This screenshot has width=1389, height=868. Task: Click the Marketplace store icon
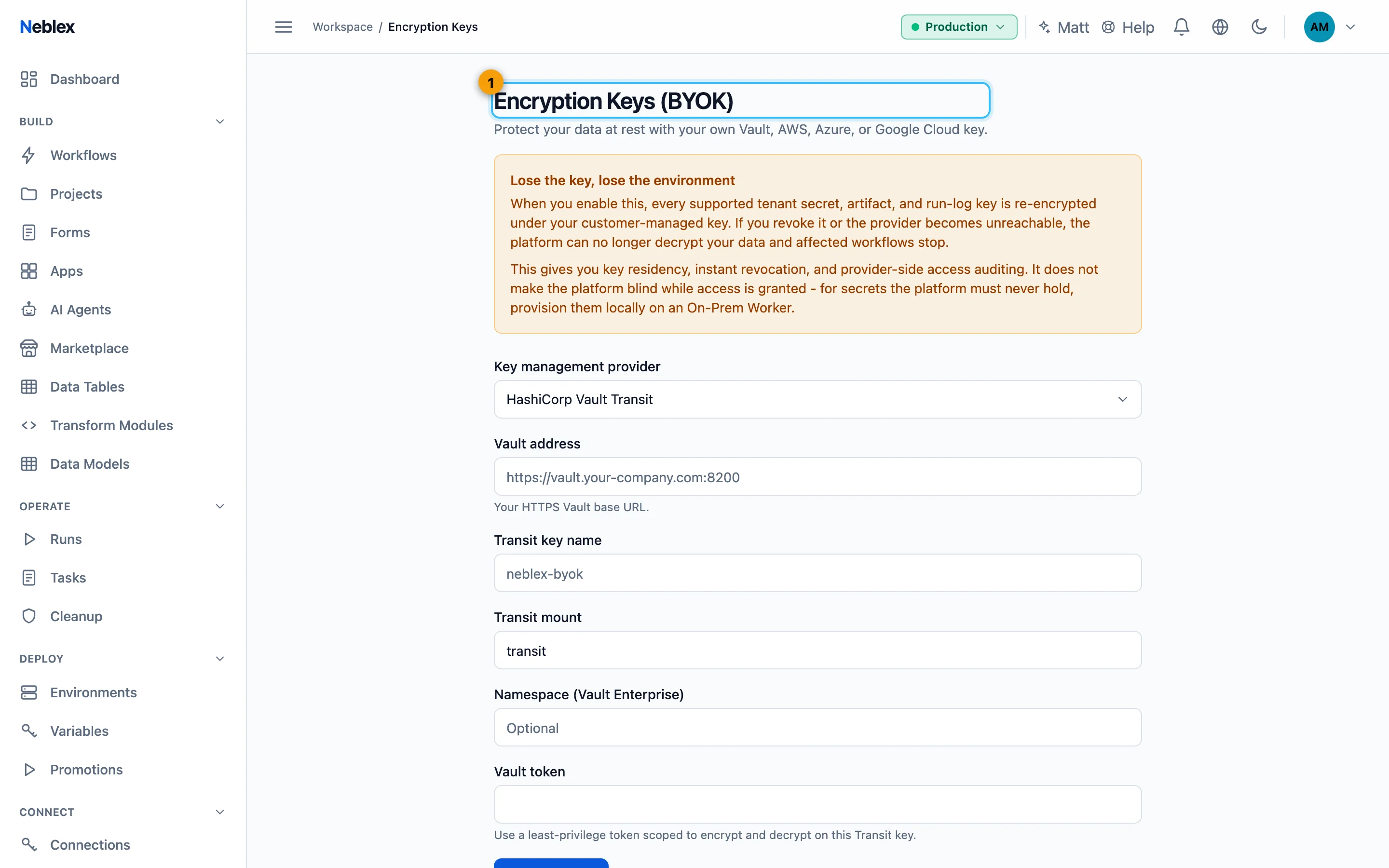coord(29,348)
